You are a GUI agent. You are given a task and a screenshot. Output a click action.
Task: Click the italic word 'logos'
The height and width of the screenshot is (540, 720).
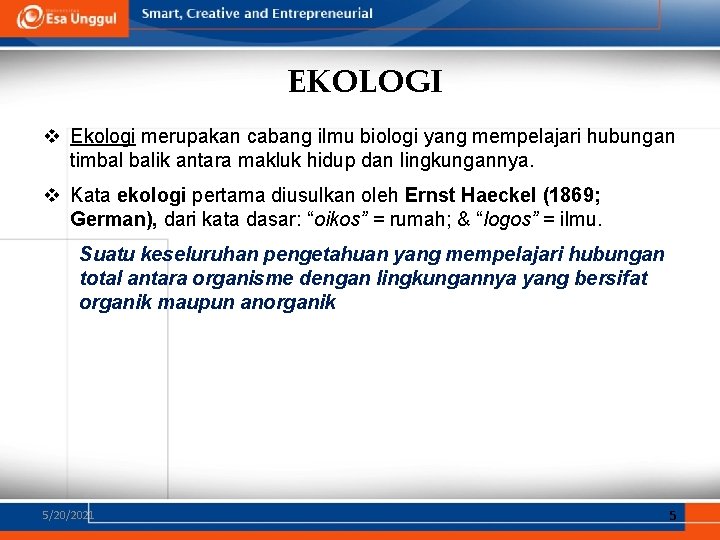point(507,219)
